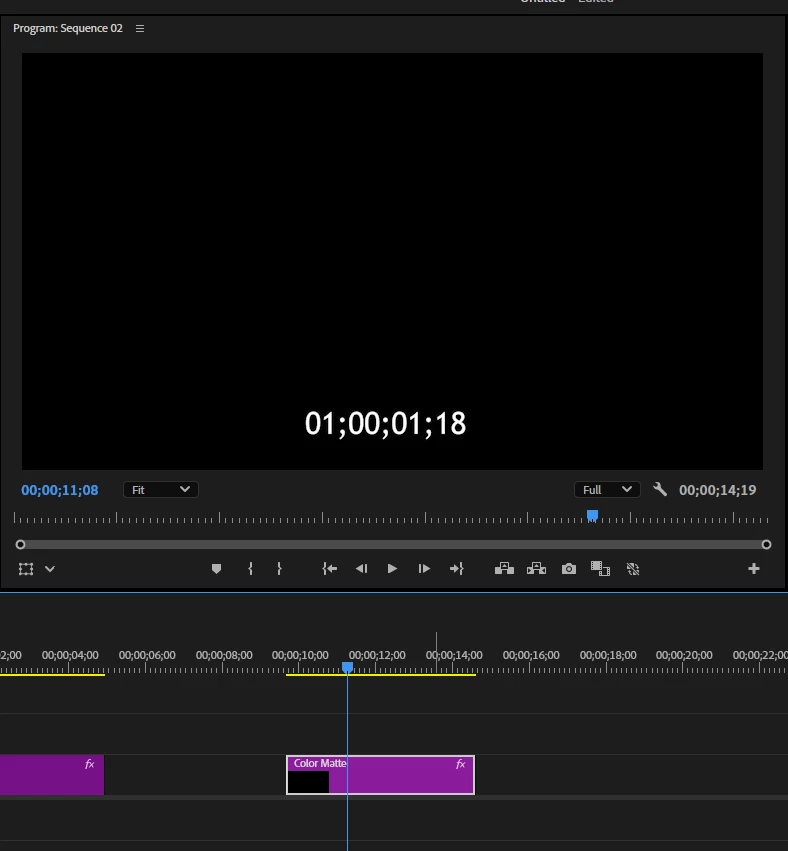Click the Mark In brace icon
This screenshot has width=788, height=851.
coord(250,569)
